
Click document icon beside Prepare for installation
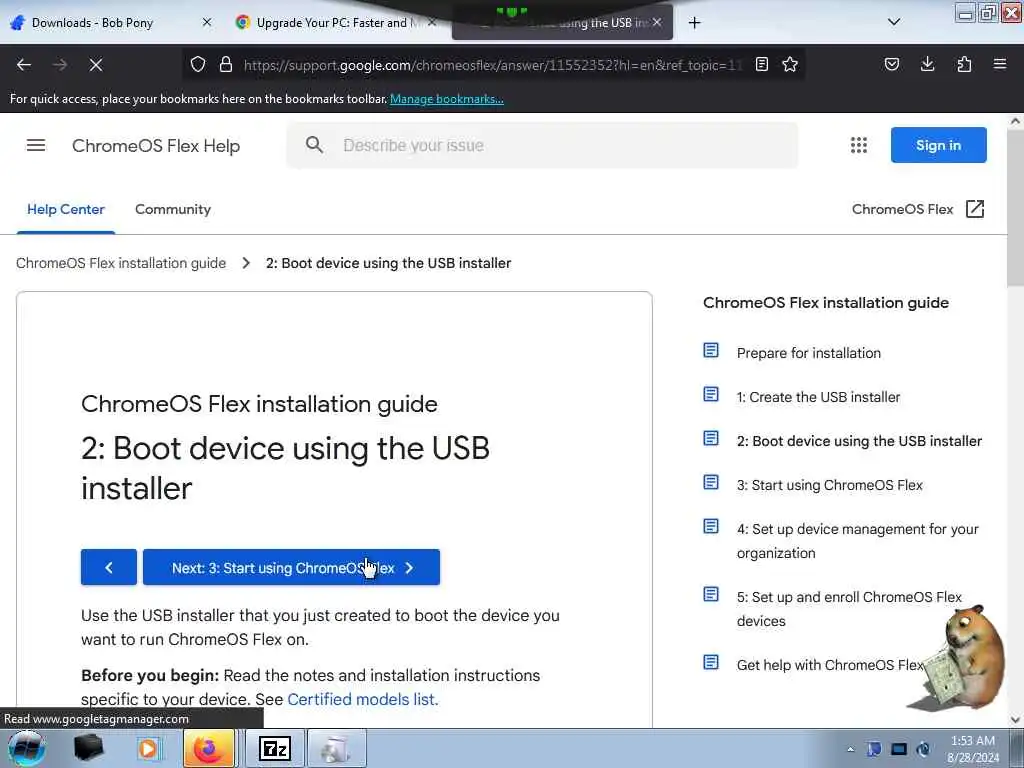(x=711, y=351)
